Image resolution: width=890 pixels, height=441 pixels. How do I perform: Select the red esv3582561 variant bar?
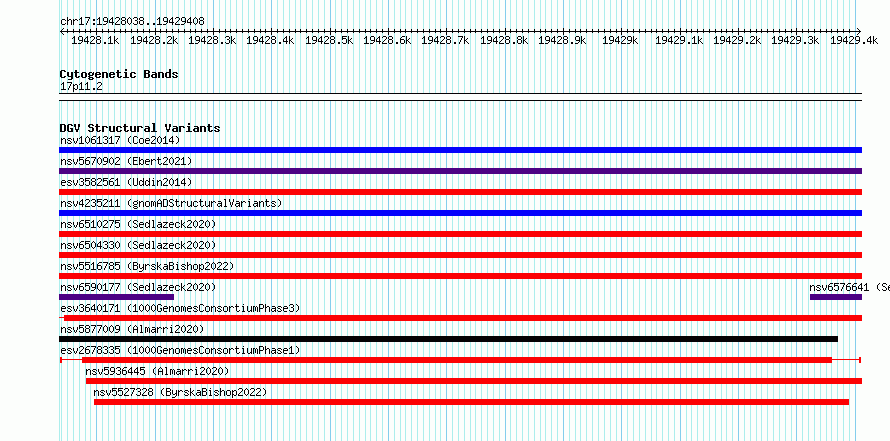pos(460,192)
